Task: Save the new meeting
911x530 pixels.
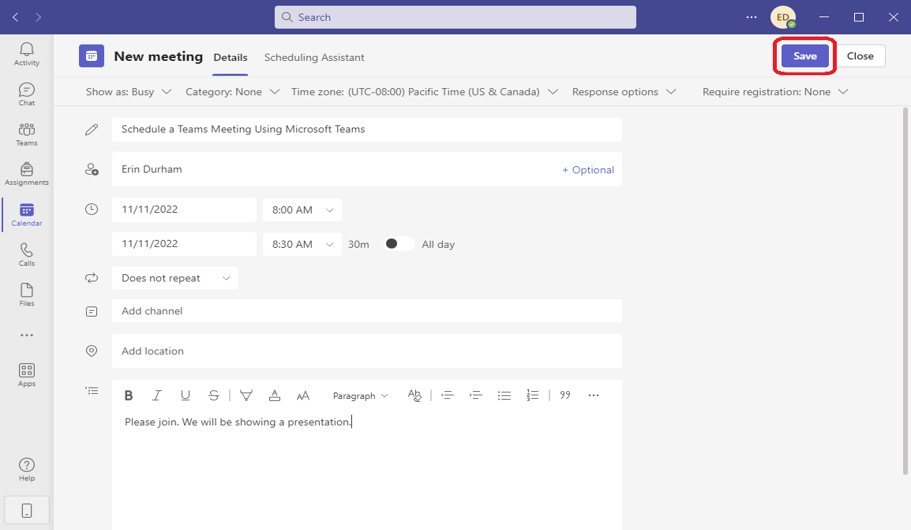Action: click(x=805, y=56)
